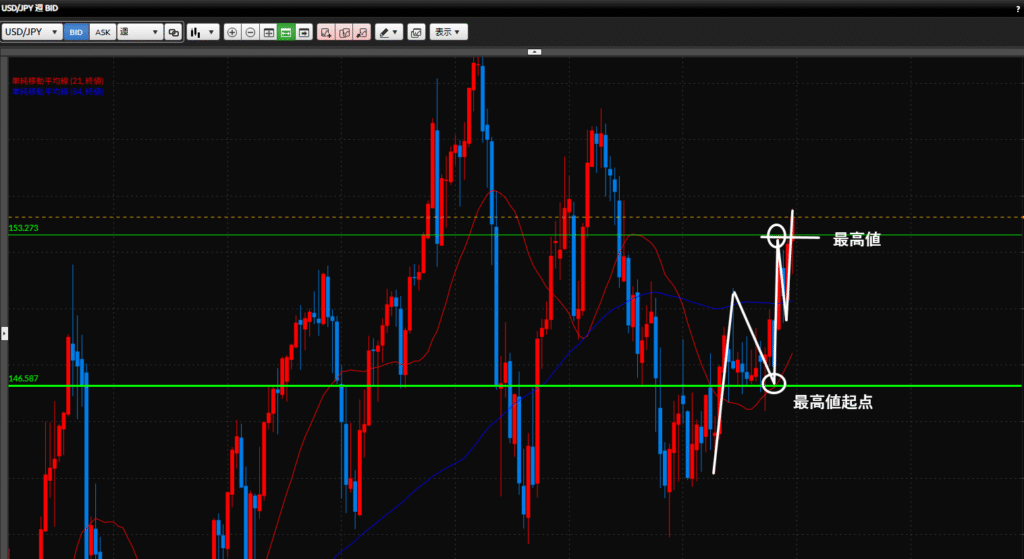The image size is (1024, 559).
Task: Click the help question mark icon
Action: (1015, 8)
